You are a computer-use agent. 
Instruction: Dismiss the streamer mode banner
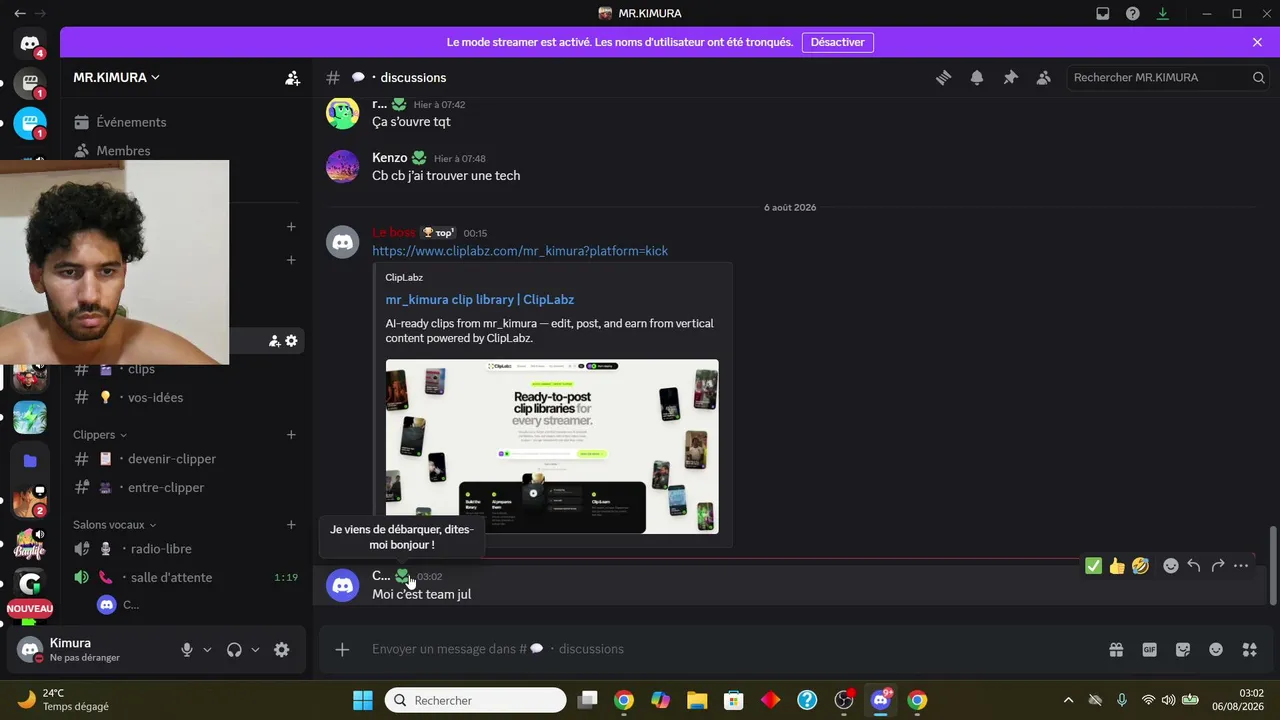click(1257, 42)
